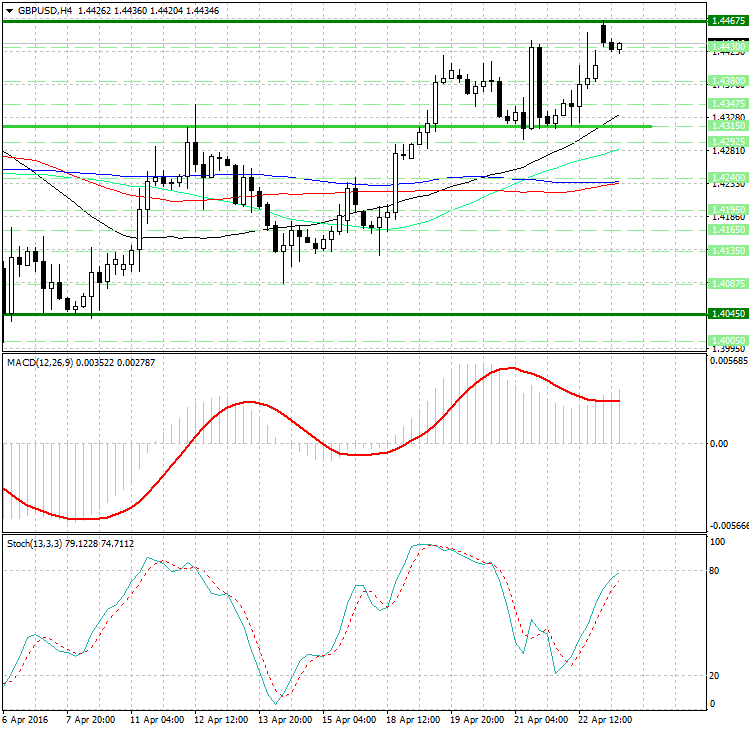Click the 18 Apr 12:00 time label

[413, 719]
